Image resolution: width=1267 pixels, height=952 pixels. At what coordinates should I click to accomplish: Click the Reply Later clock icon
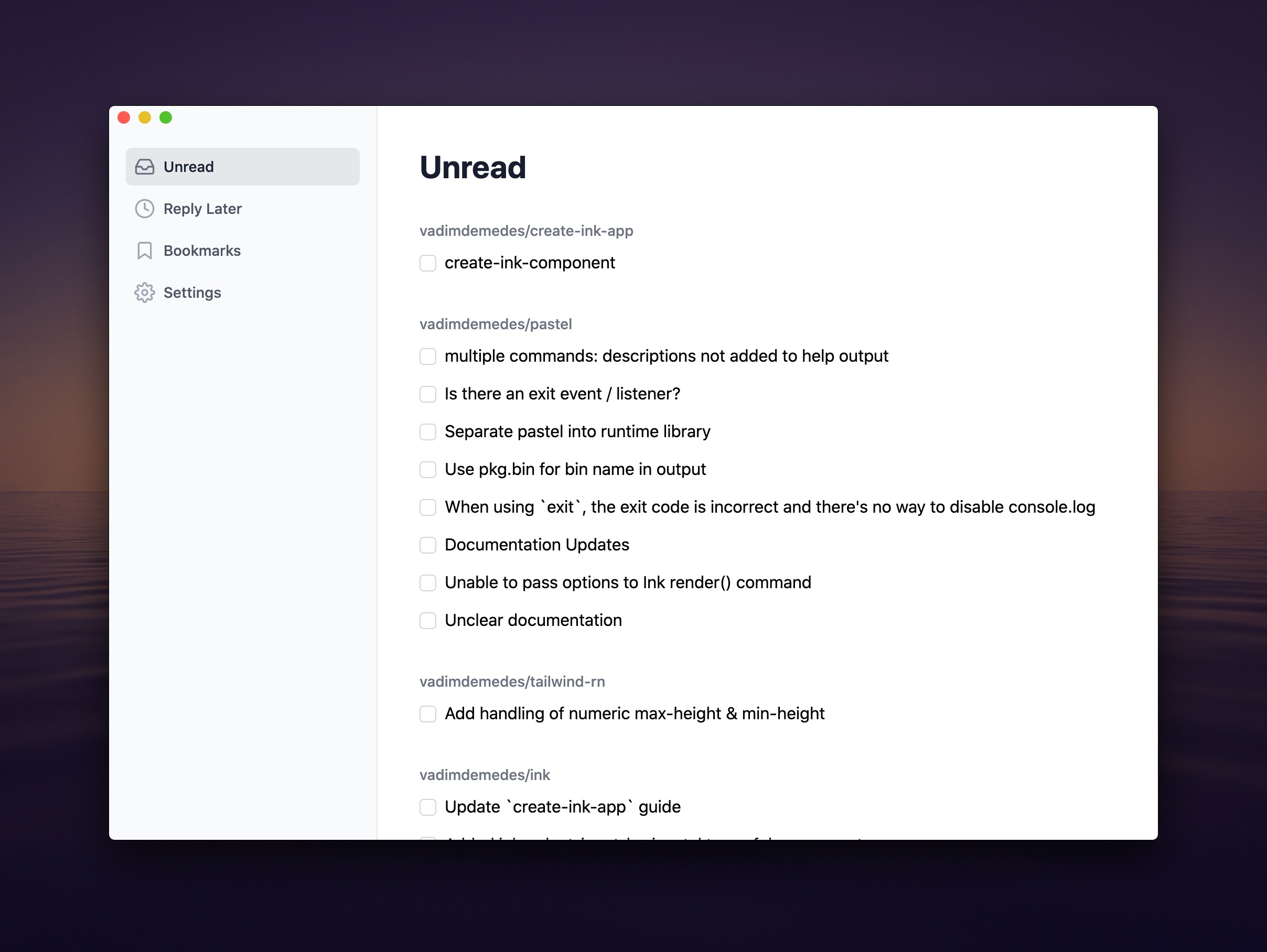click(144, 208)
